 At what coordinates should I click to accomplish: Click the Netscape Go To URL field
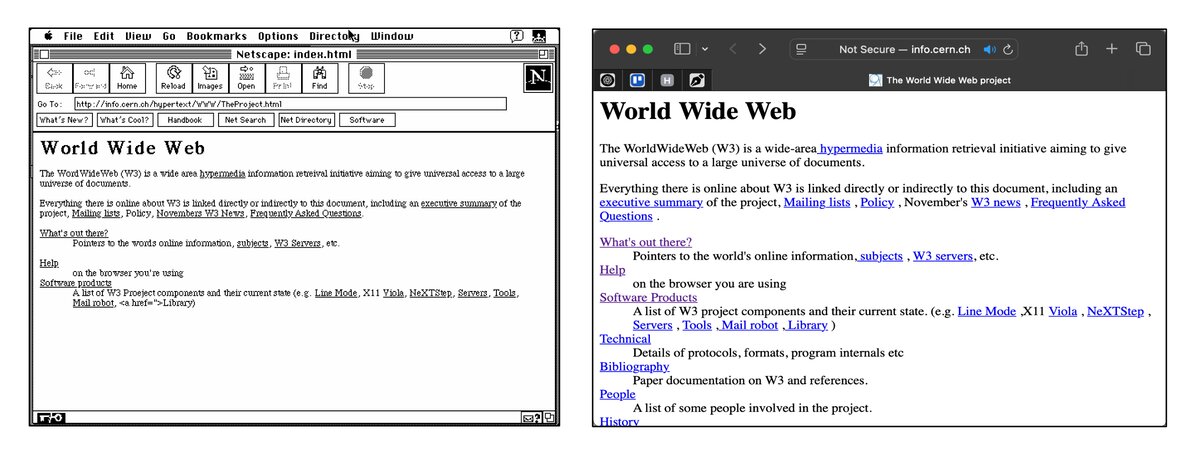[290, 104]
